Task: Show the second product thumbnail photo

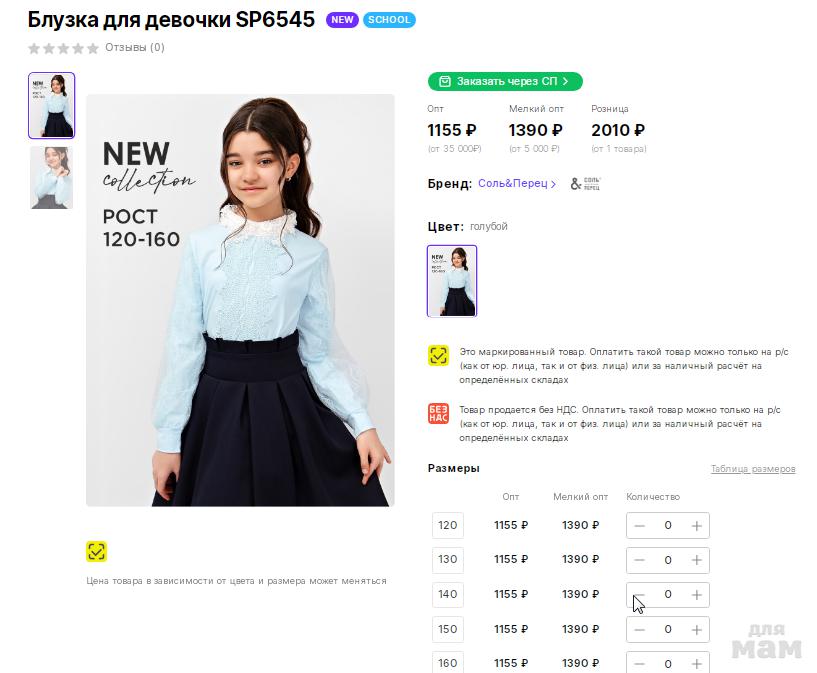Action: pyautogui.click(x=52, y=178)
